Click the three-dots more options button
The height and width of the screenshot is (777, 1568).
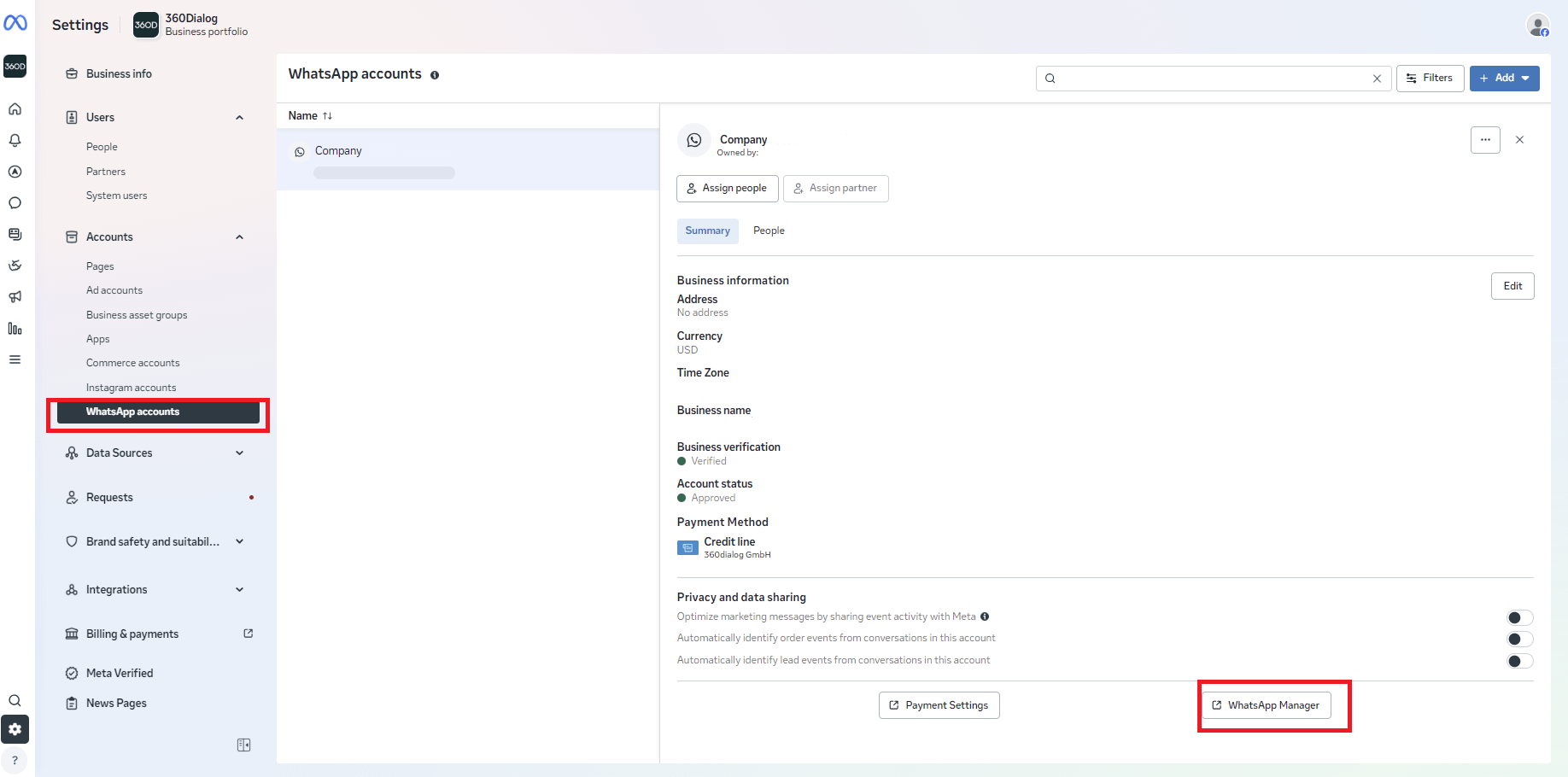tap(1485, 140)
